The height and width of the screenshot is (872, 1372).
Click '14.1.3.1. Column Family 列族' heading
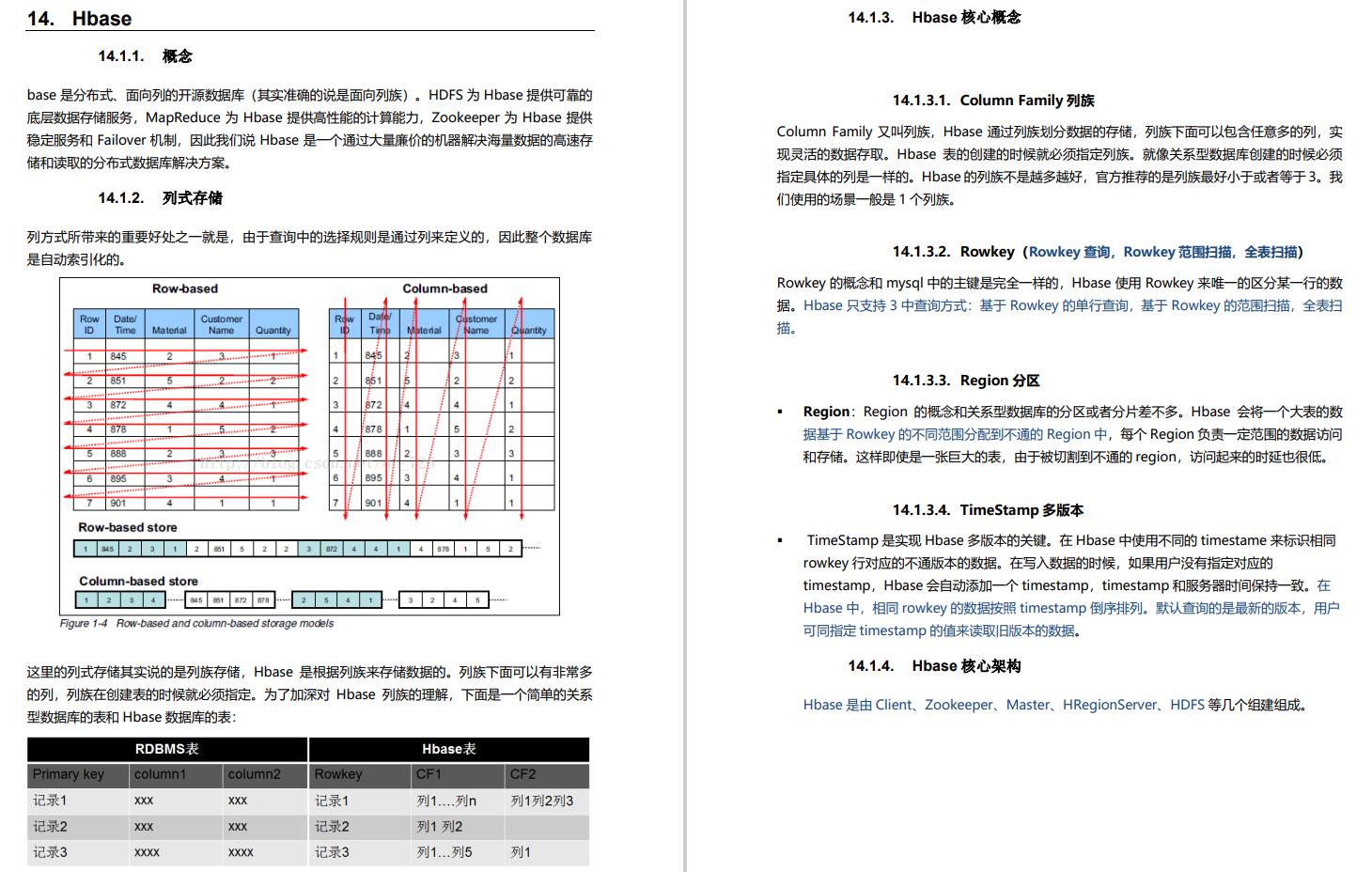click(993, 101)
